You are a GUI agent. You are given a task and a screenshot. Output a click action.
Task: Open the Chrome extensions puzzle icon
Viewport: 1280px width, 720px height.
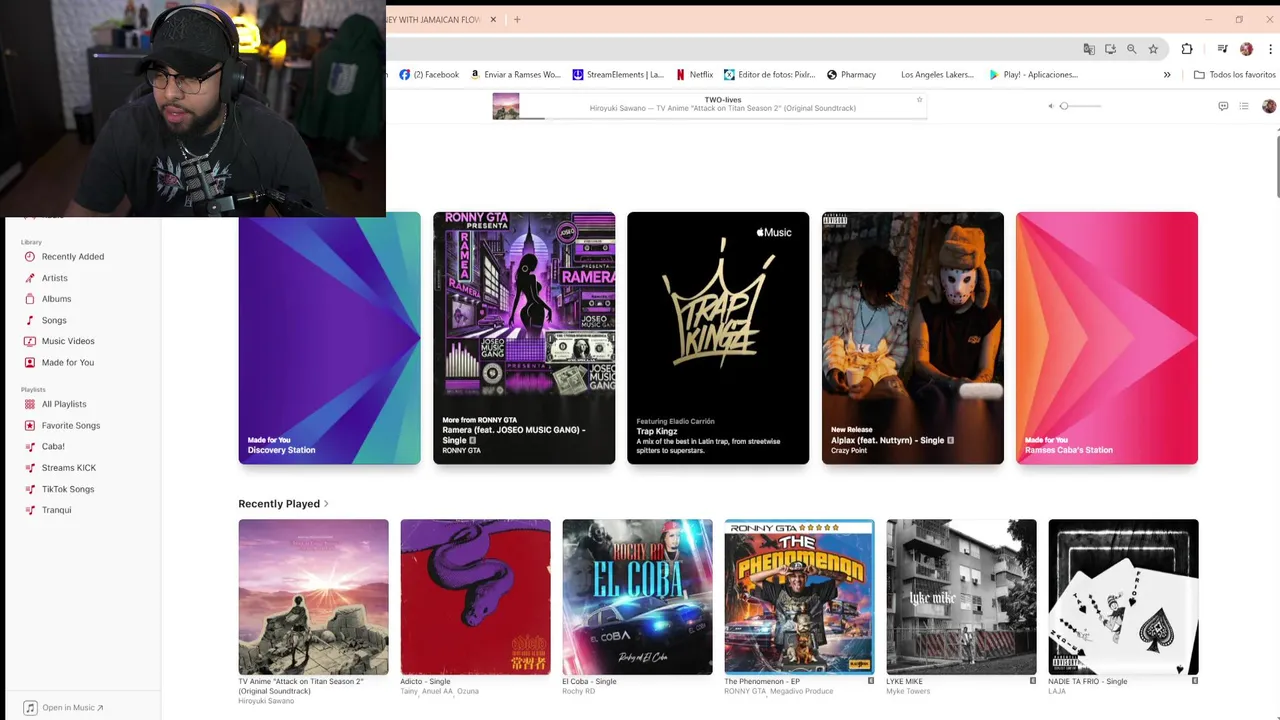(1187, 49)
